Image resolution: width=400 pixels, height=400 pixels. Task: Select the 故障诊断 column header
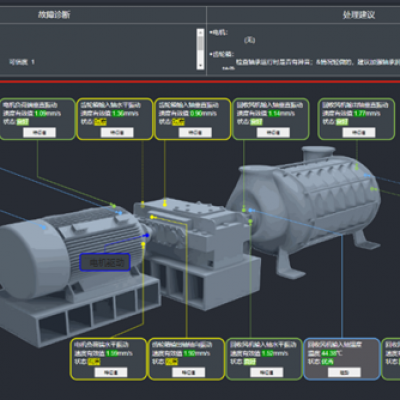(54, 15)
